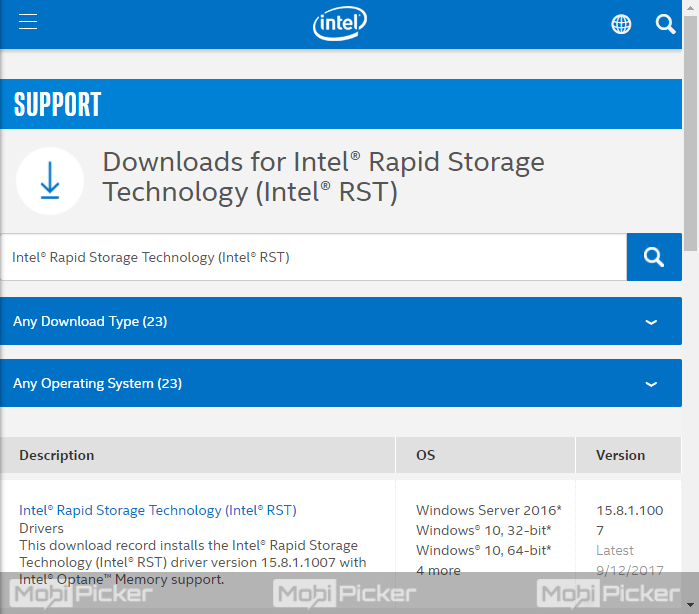
Task: Click the page scrollbar down arrow
Action: (x=691, y=605)
